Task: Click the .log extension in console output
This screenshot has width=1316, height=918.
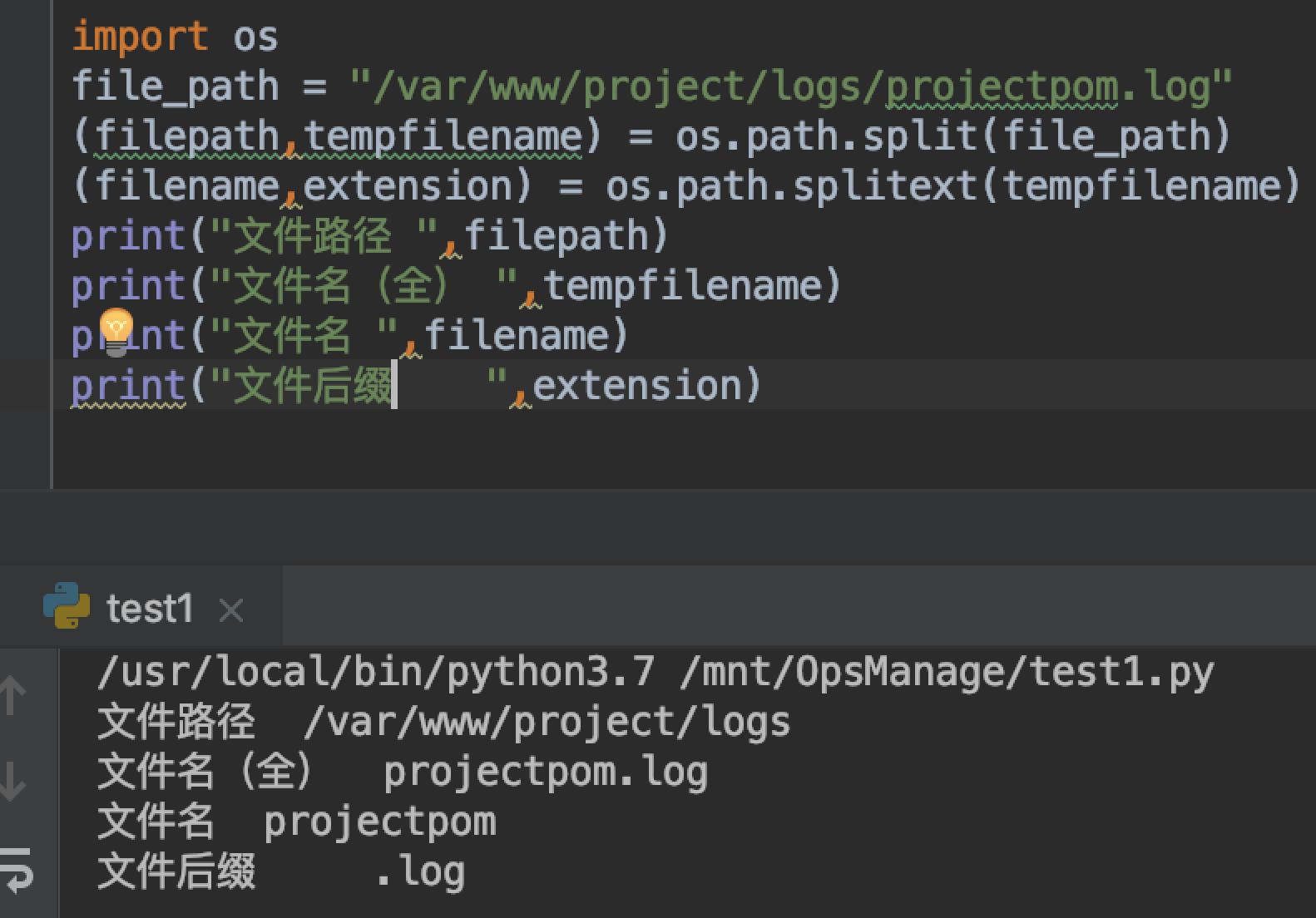Action: (420, 872)
